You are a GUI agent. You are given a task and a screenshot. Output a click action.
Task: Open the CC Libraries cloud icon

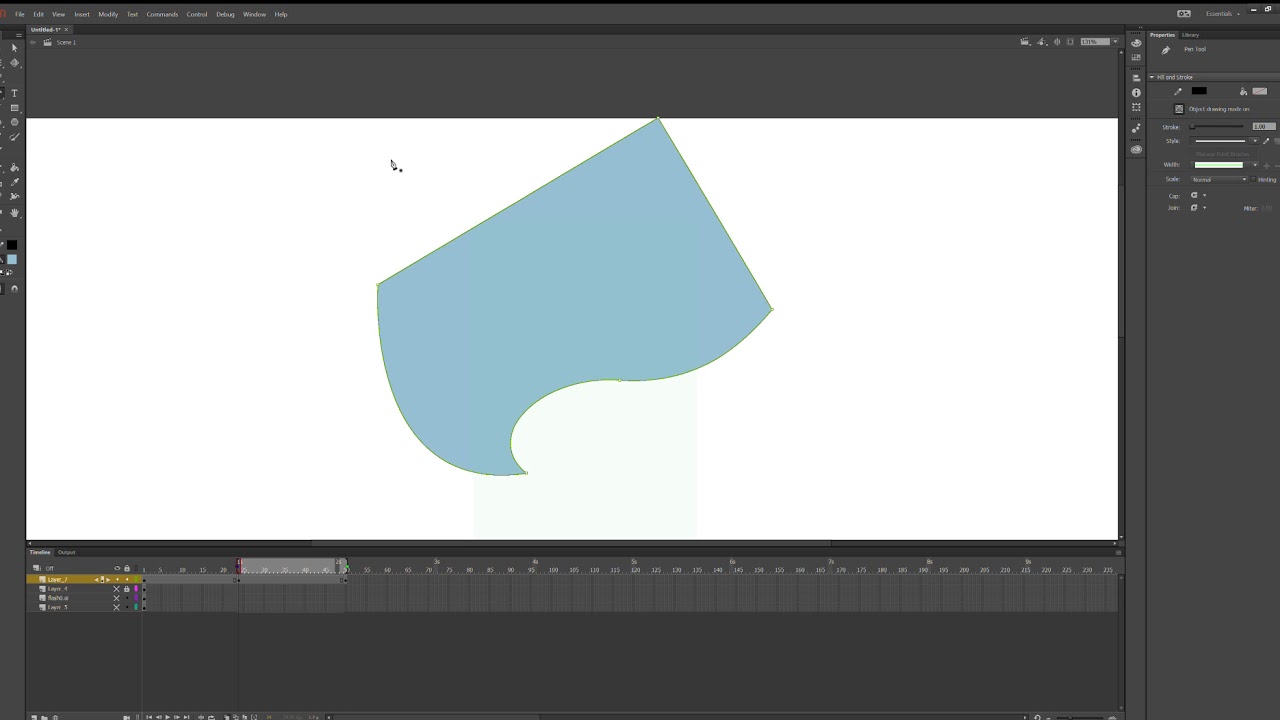click(1136, 150)
